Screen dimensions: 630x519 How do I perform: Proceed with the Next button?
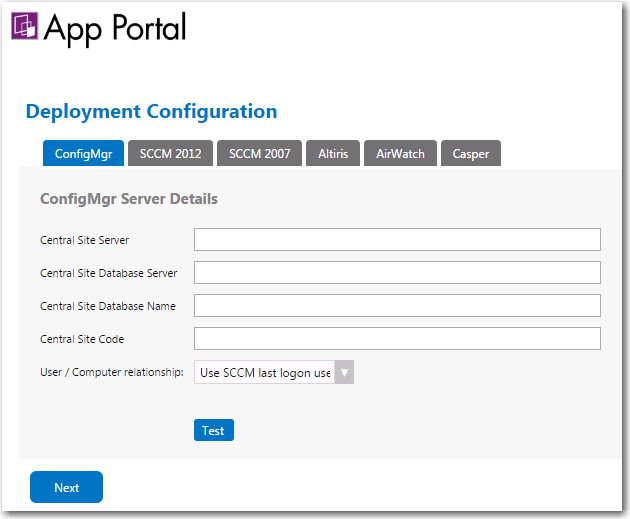66,487
